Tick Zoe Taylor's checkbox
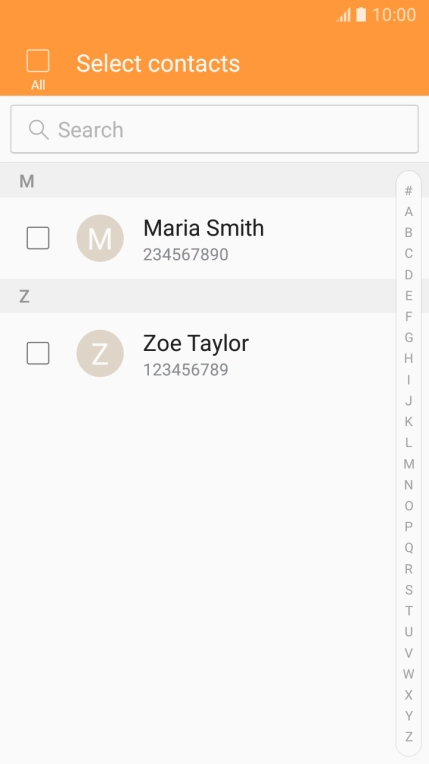The width and height of the screenshot is (429, 764). [x=38, y=353]
